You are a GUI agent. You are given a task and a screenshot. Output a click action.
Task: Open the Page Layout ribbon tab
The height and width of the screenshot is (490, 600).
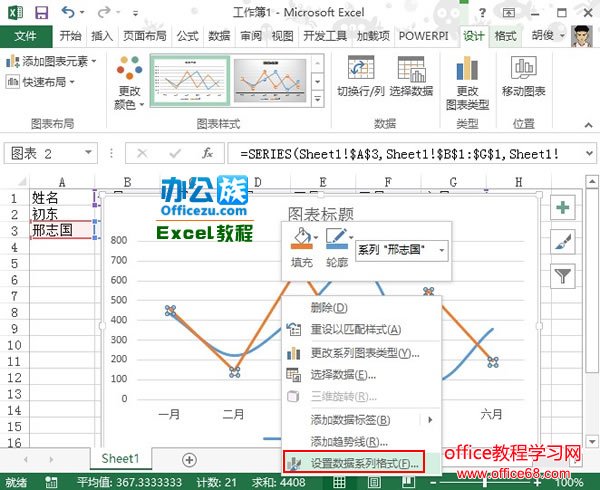pyautogui.click(x=145, y=36)
